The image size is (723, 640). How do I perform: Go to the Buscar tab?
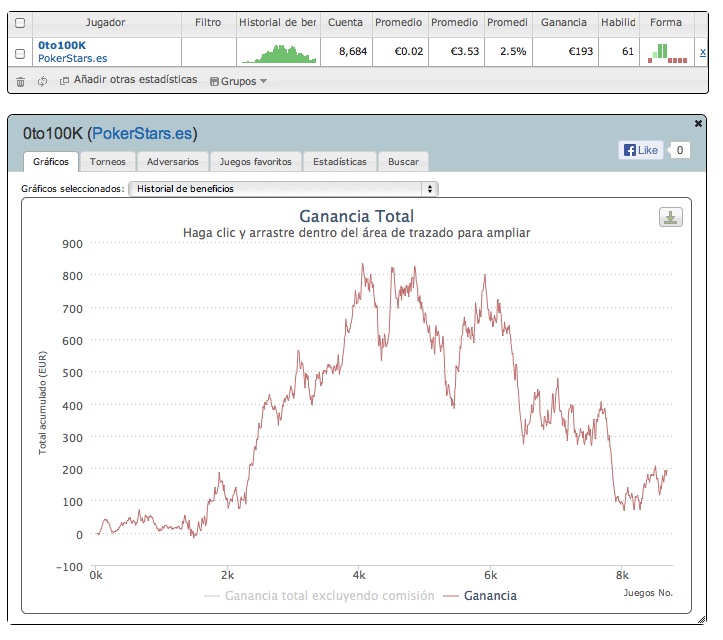(403, 162)
